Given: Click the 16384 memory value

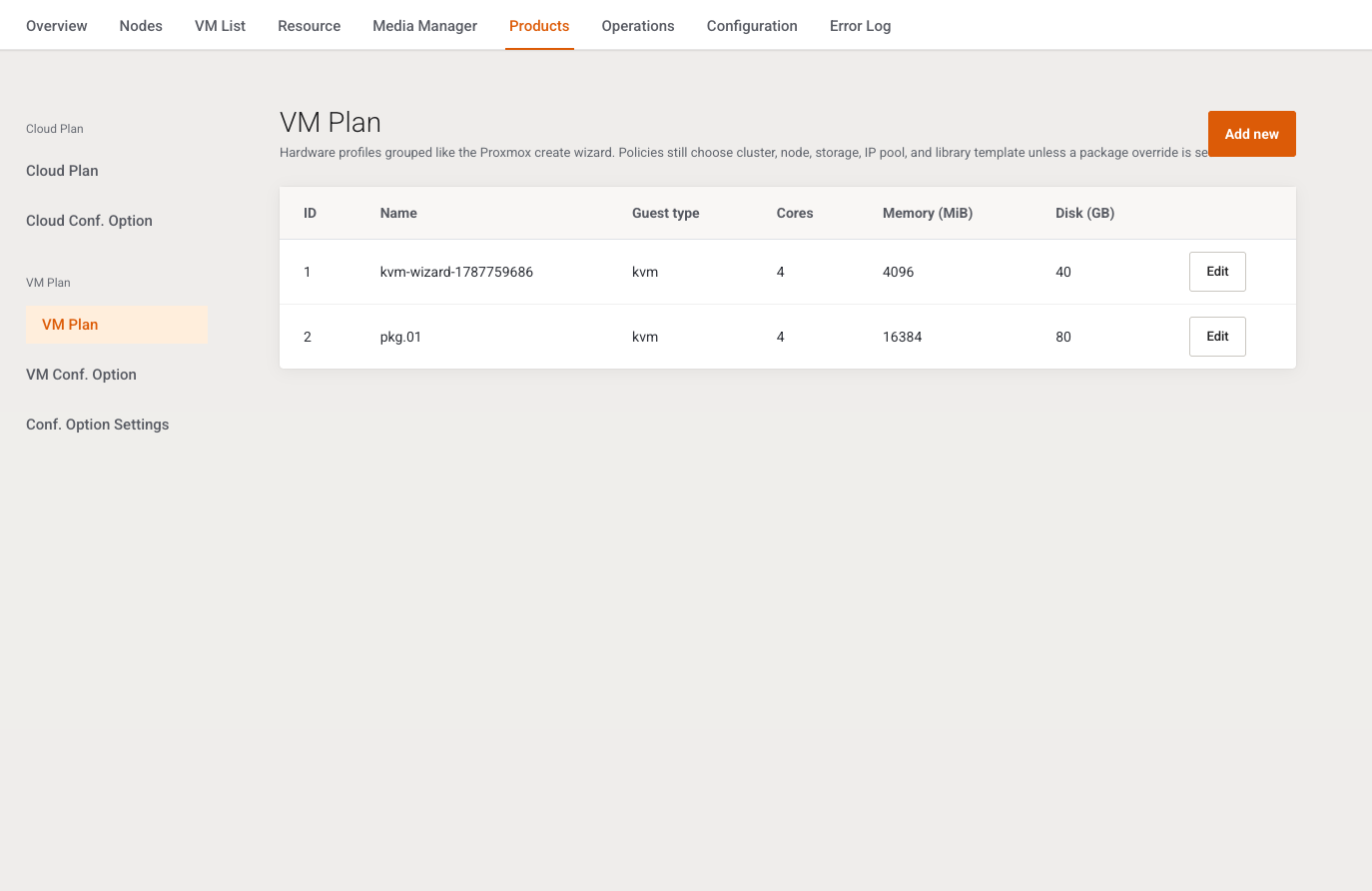Looking at the screenshot, I should 902,337.
